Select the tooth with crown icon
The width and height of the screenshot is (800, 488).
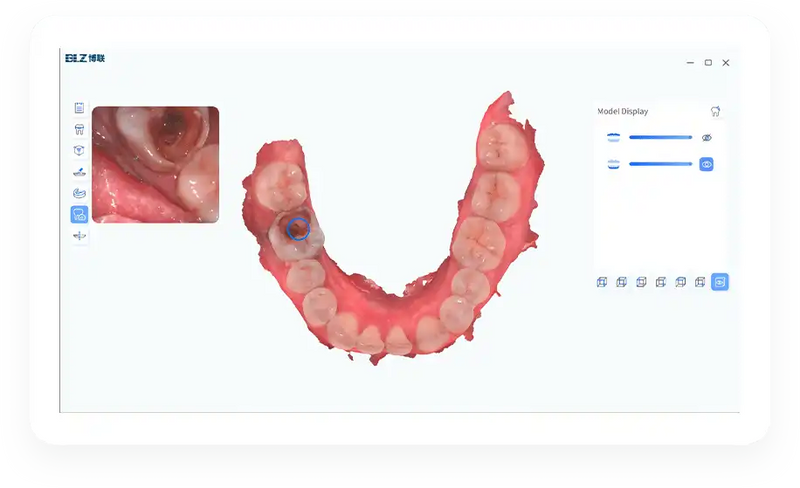point(79,129)
